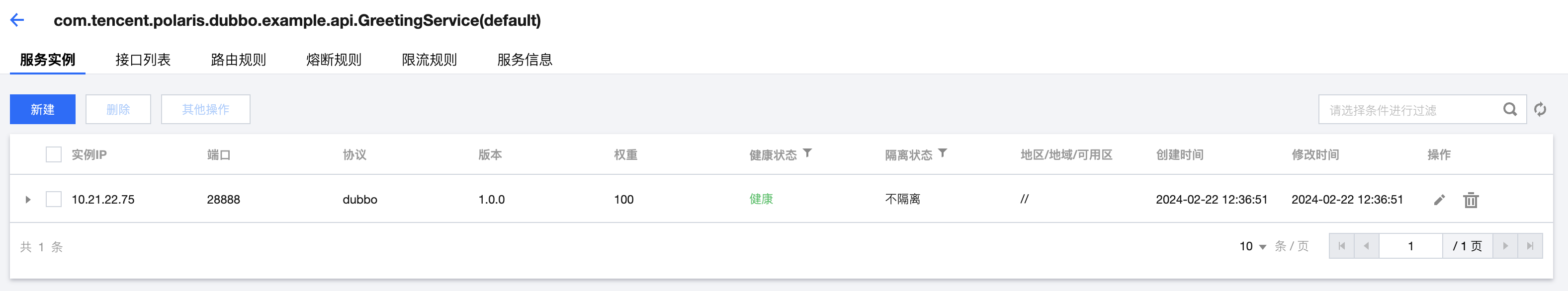
Task: Open the 健康状态 column filter icon
Action: point(807,153)
